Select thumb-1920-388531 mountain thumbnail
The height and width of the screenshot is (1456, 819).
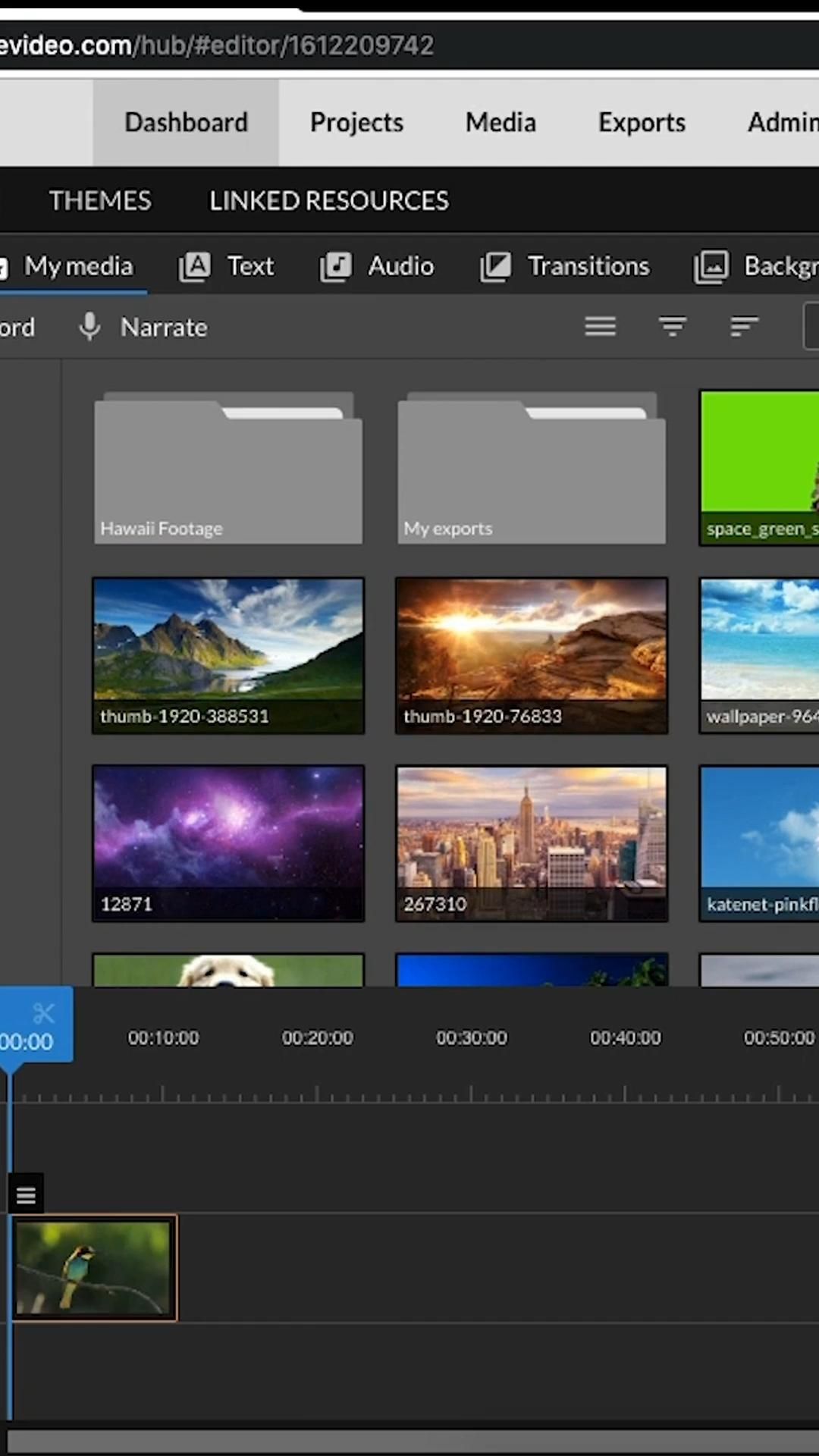pos(228,655)
